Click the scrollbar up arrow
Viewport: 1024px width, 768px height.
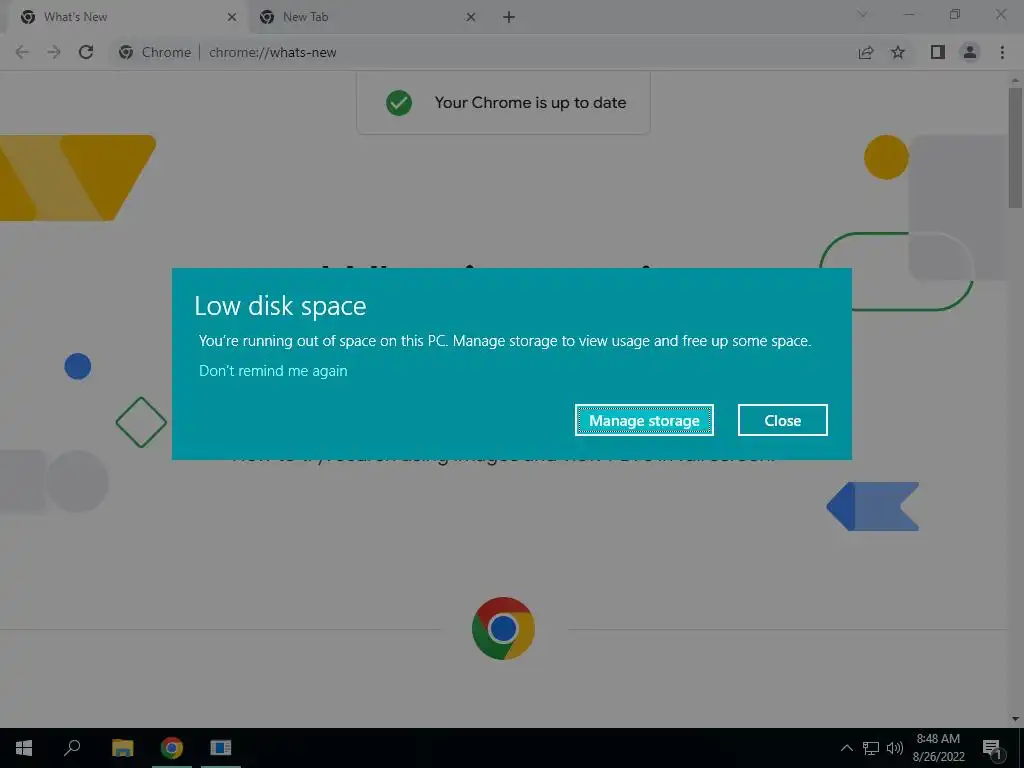1015,80
